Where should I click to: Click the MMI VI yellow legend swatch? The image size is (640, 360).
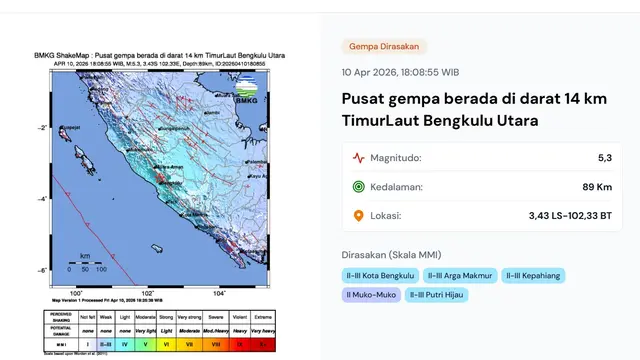coord(166,344)
